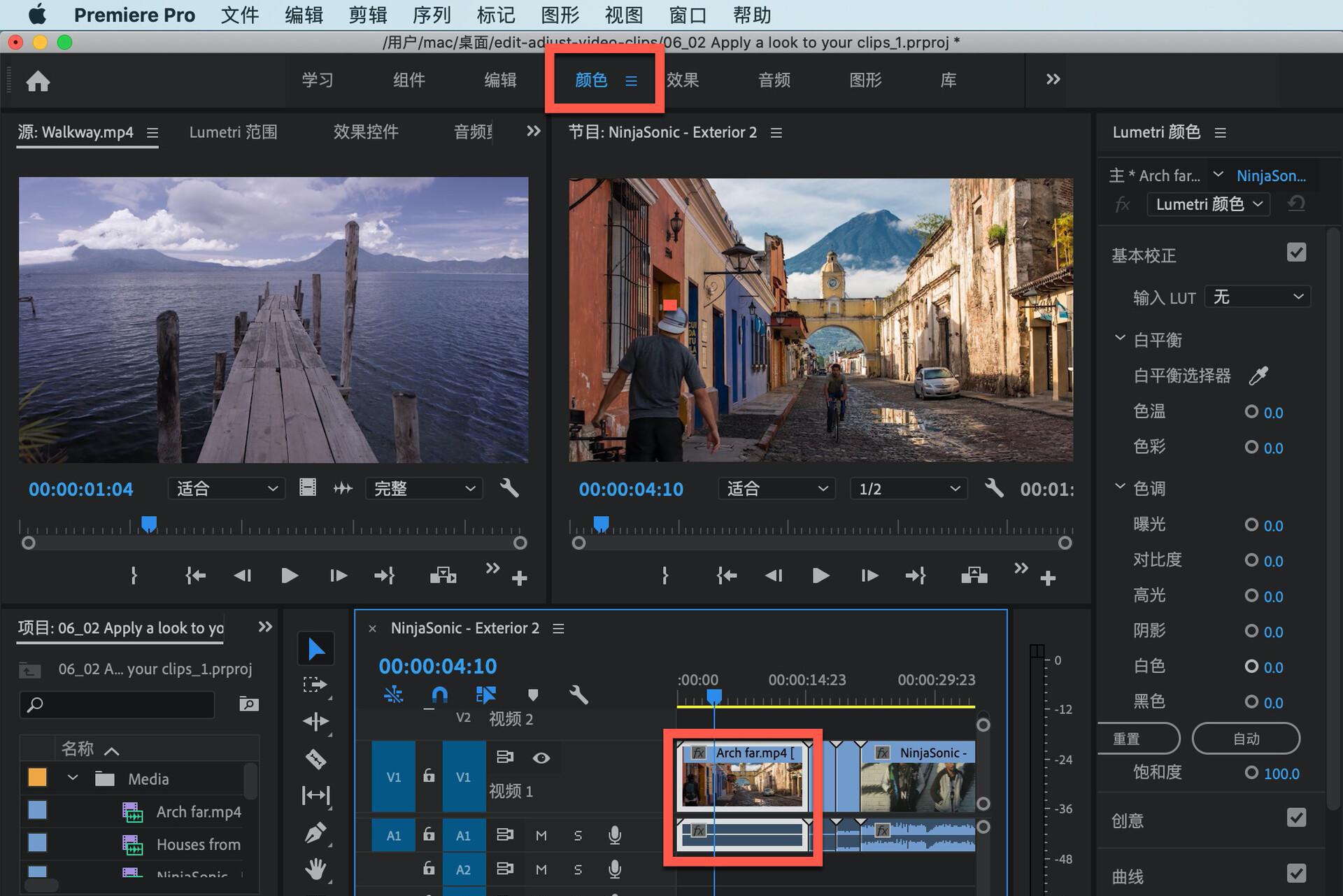Toggle Curves (曲线) checkbox

[x=1296, y=874]
